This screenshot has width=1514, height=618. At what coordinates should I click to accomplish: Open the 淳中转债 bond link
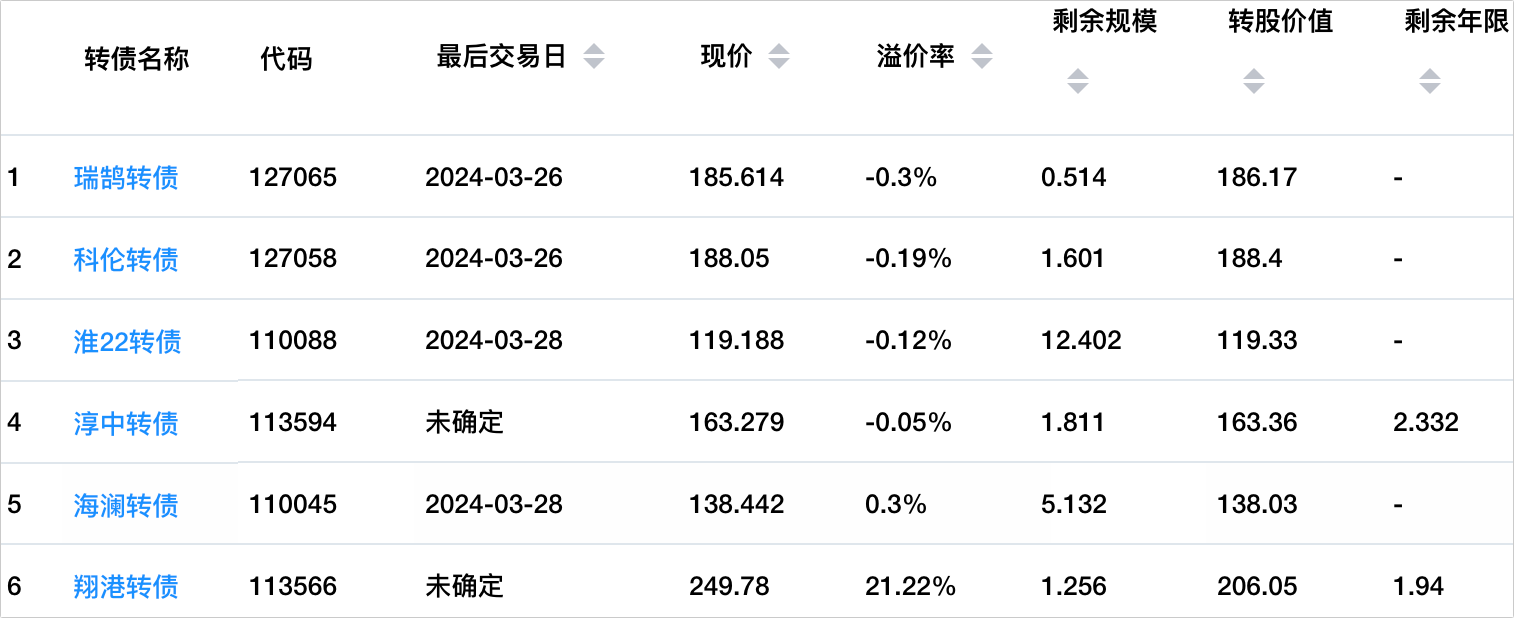(x=126, y=423)
